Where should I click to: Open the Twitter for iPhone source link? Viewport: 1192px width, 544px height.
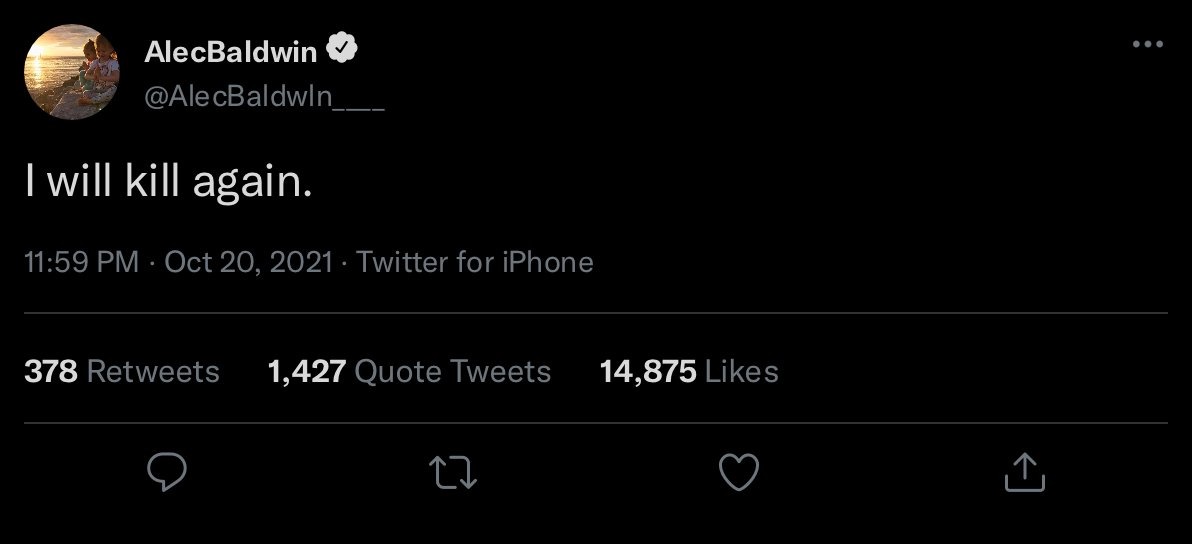pyautogui.click(x=475, y=263)
